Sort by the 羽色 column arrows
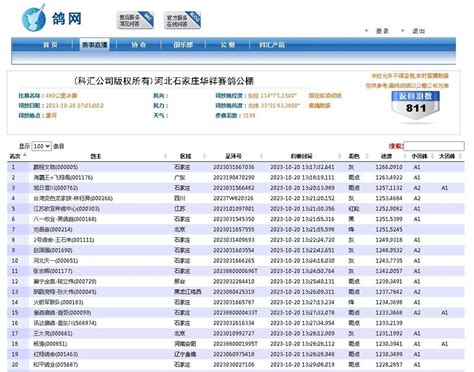Image resolution: width=474 pixels, height=372 pixels. 366,156
